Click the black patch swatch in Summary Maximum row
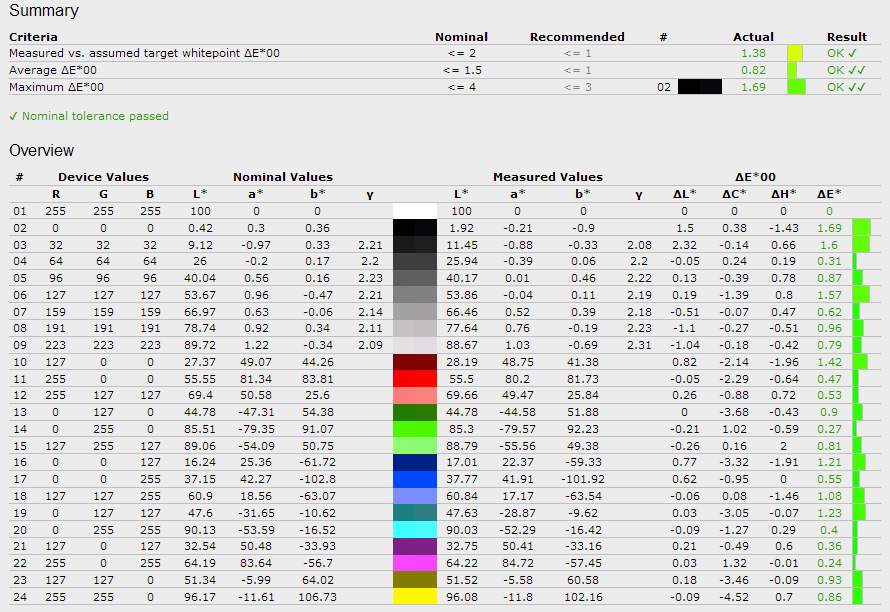 [x=699, y=87]
